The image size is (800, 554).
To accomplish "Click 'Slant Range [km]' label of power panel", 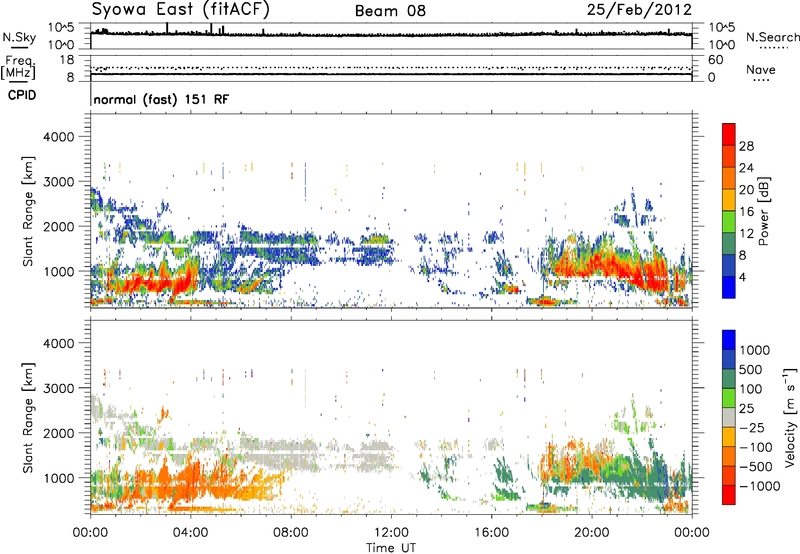I will [28, 211].
